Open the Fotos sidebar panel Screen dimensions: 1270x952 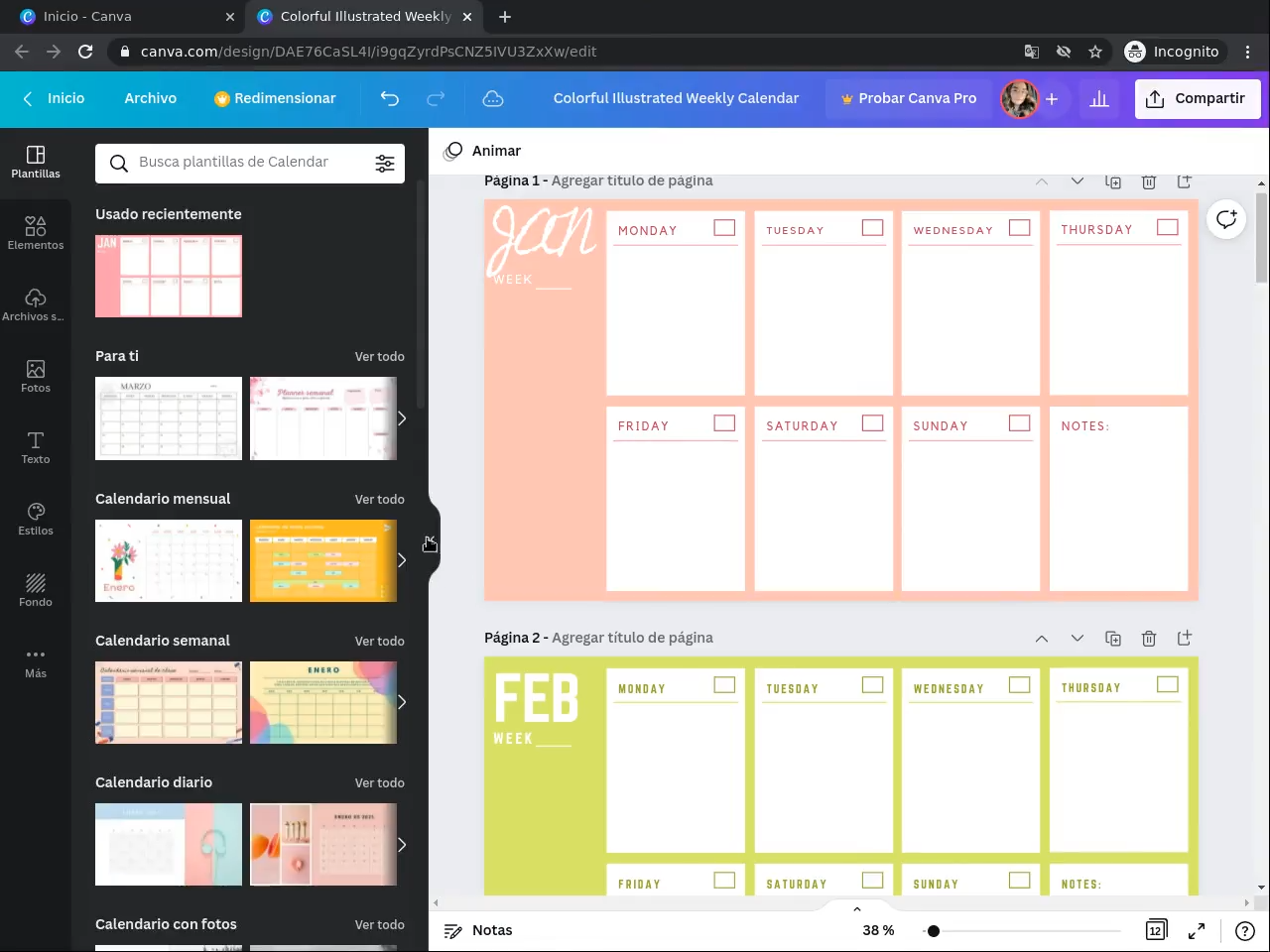tap(36, 376)
